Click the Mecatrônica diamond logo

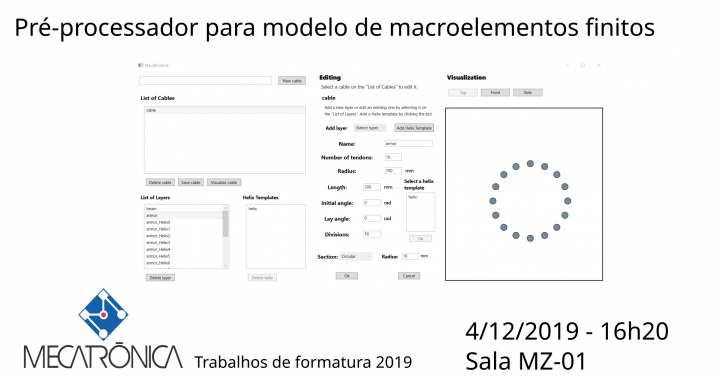pyautogui.click(x=103, y=314)
